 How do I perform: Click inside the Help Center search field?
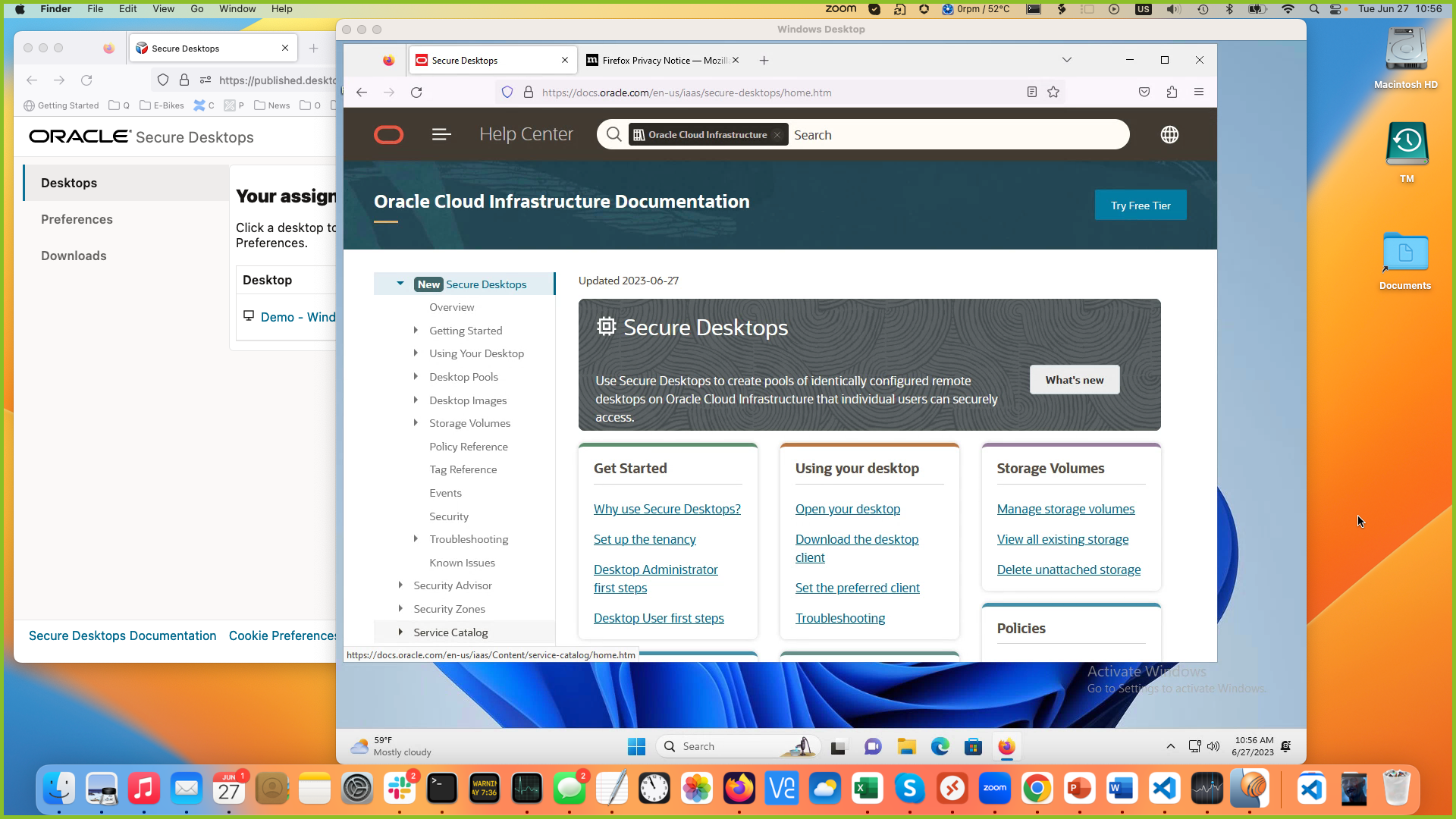tap(910, 134)
